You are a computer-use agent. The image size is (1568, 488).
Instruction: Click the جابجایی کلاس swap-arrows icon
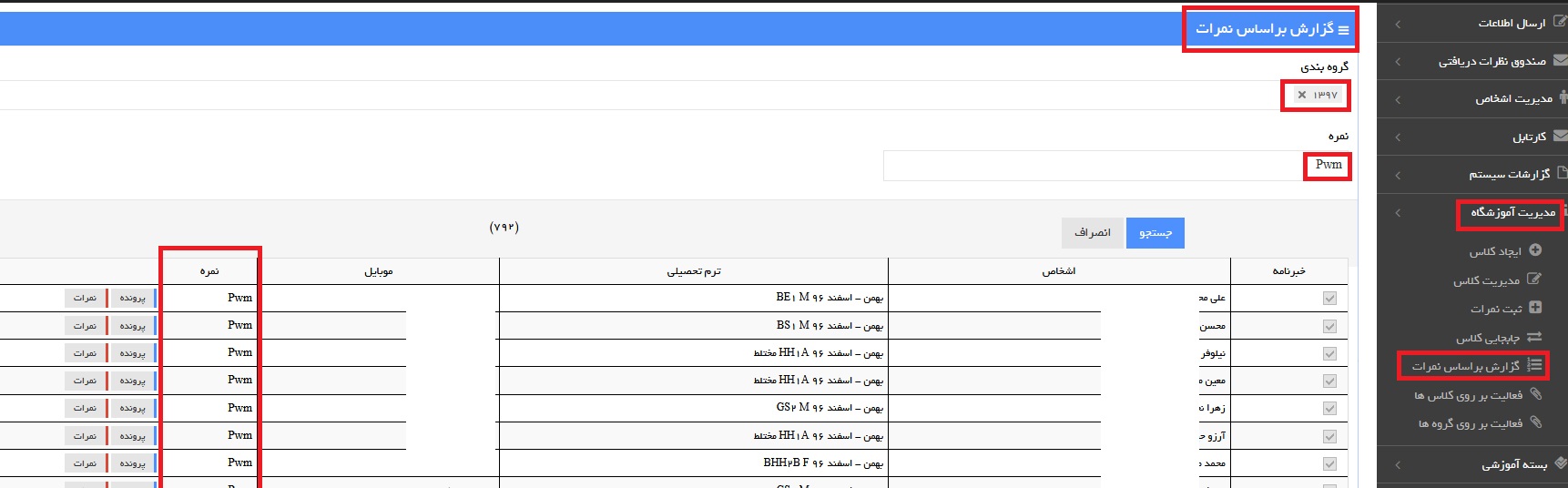click(1533, 337)
